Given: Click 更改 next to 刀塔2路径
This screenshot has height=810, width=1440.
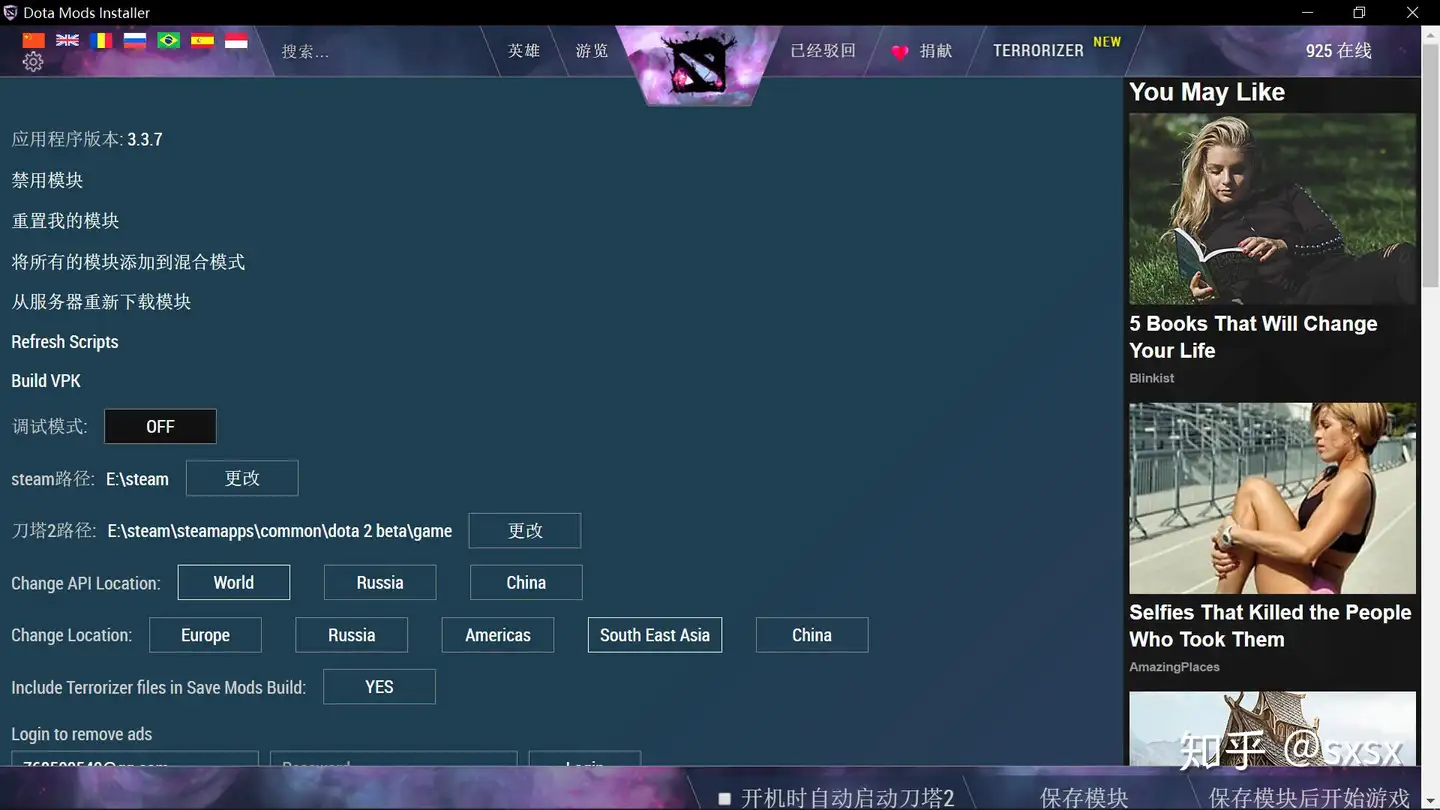Looking at the screenshot, I should 525,531.
